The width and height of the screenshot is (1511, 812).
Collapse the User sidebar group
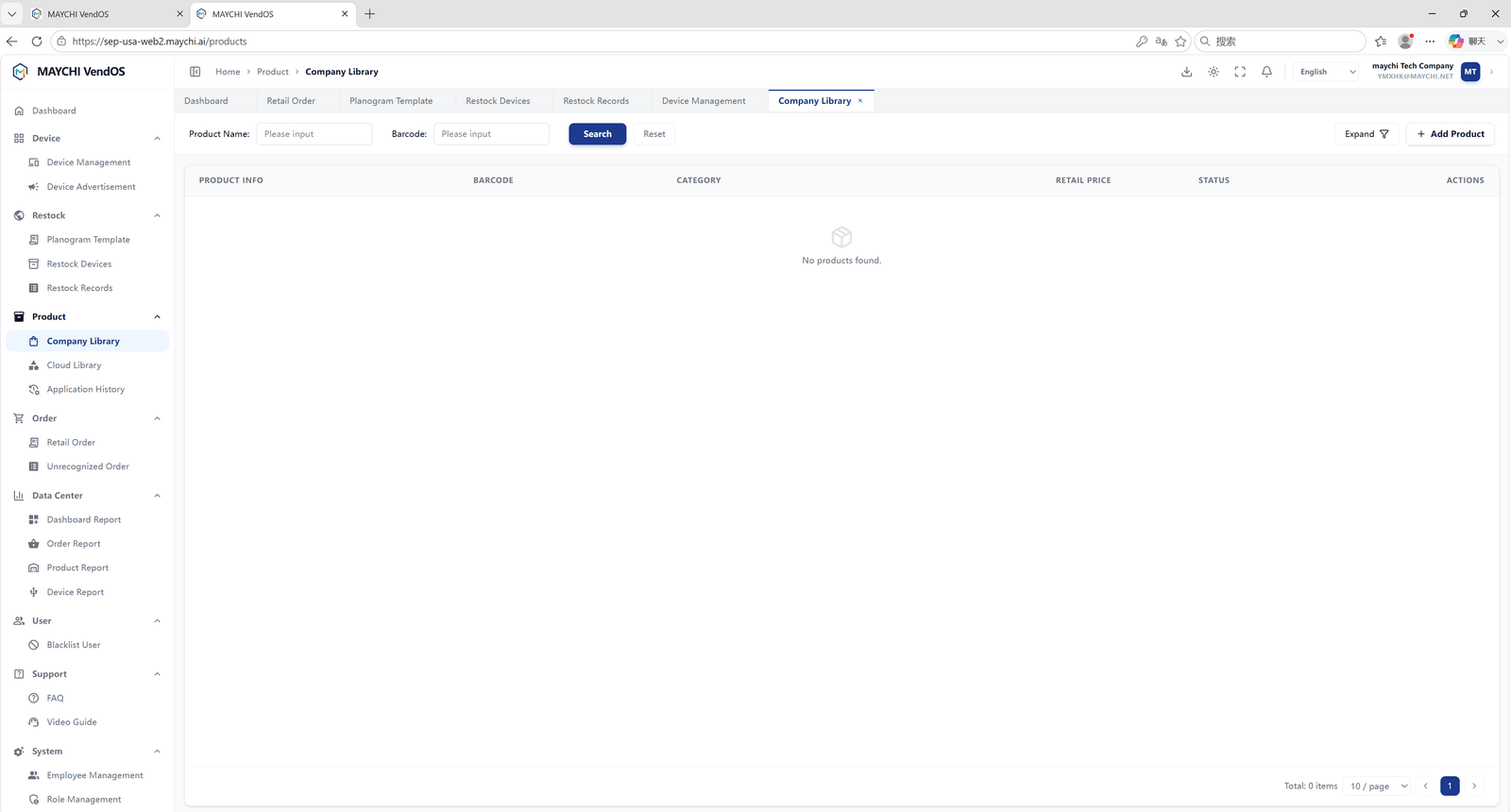[x=157, y=621]
